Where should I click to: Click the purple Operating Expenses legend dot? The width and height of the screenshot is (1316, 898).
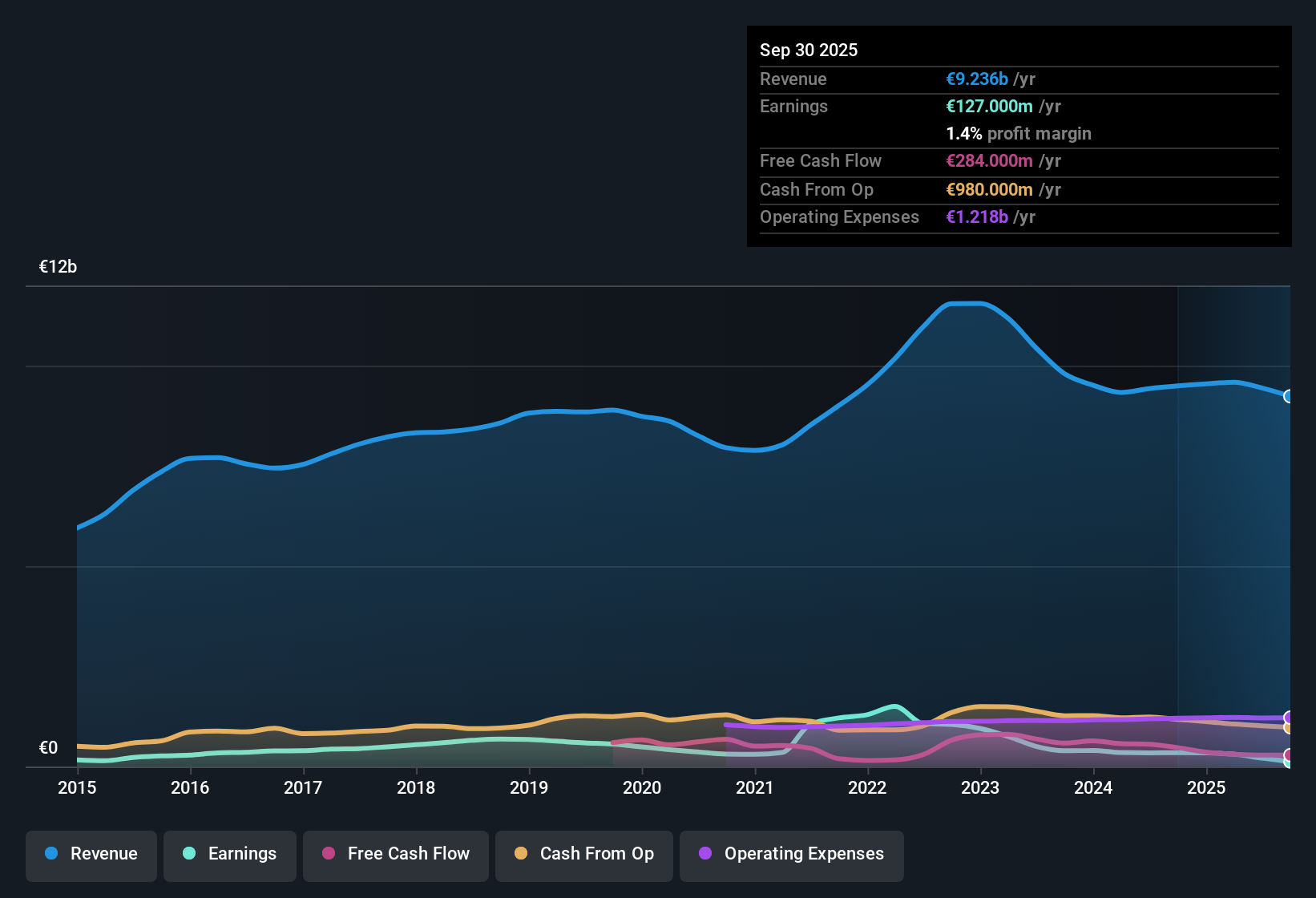point(705,854)
